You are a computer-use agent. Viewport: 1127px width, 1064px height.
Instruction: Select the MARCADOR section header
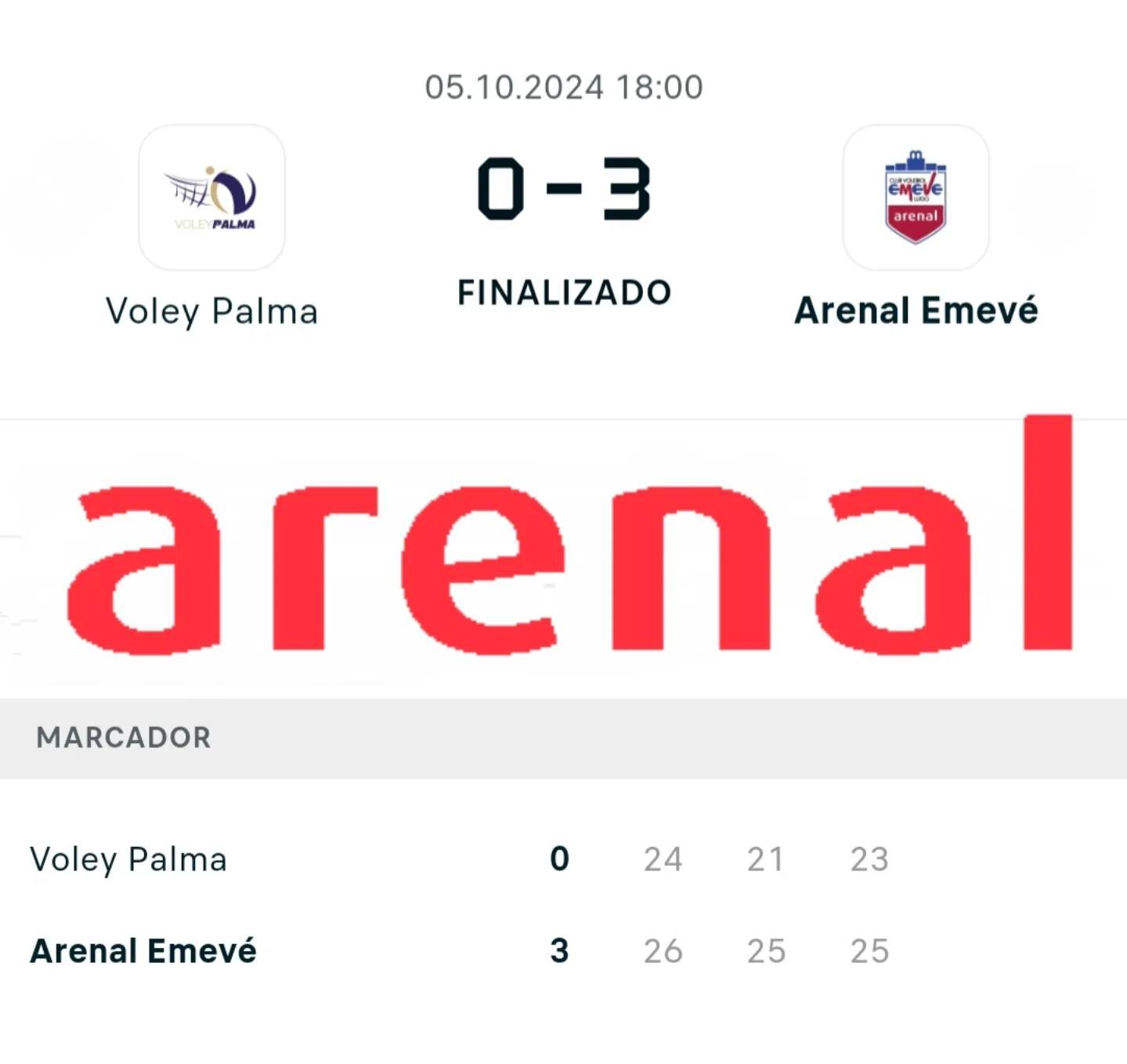124,737
